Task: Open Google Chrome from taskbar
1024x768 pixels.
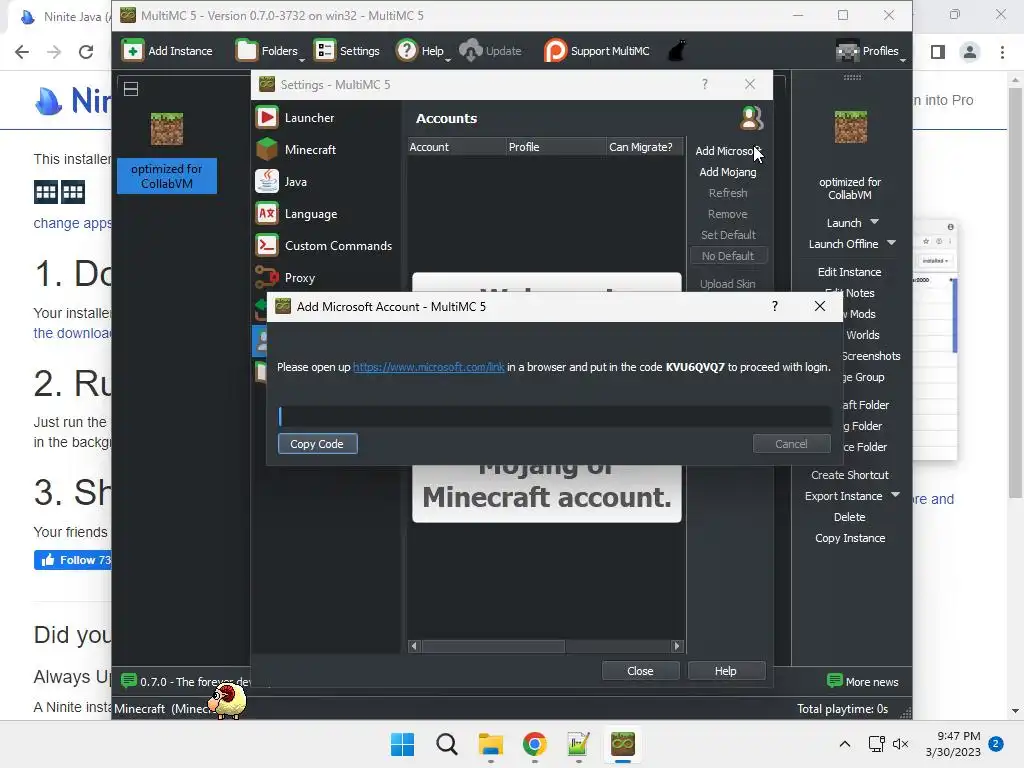Action: click(x=535, y=744)
